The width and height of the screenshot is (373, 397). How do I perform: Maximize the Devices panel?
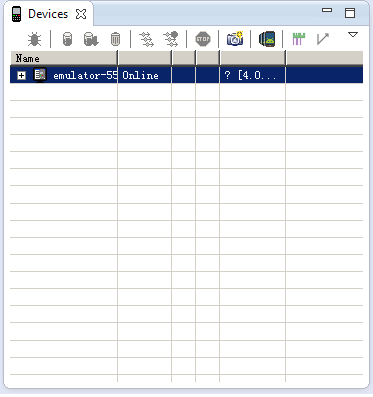[x=350, y=13]
